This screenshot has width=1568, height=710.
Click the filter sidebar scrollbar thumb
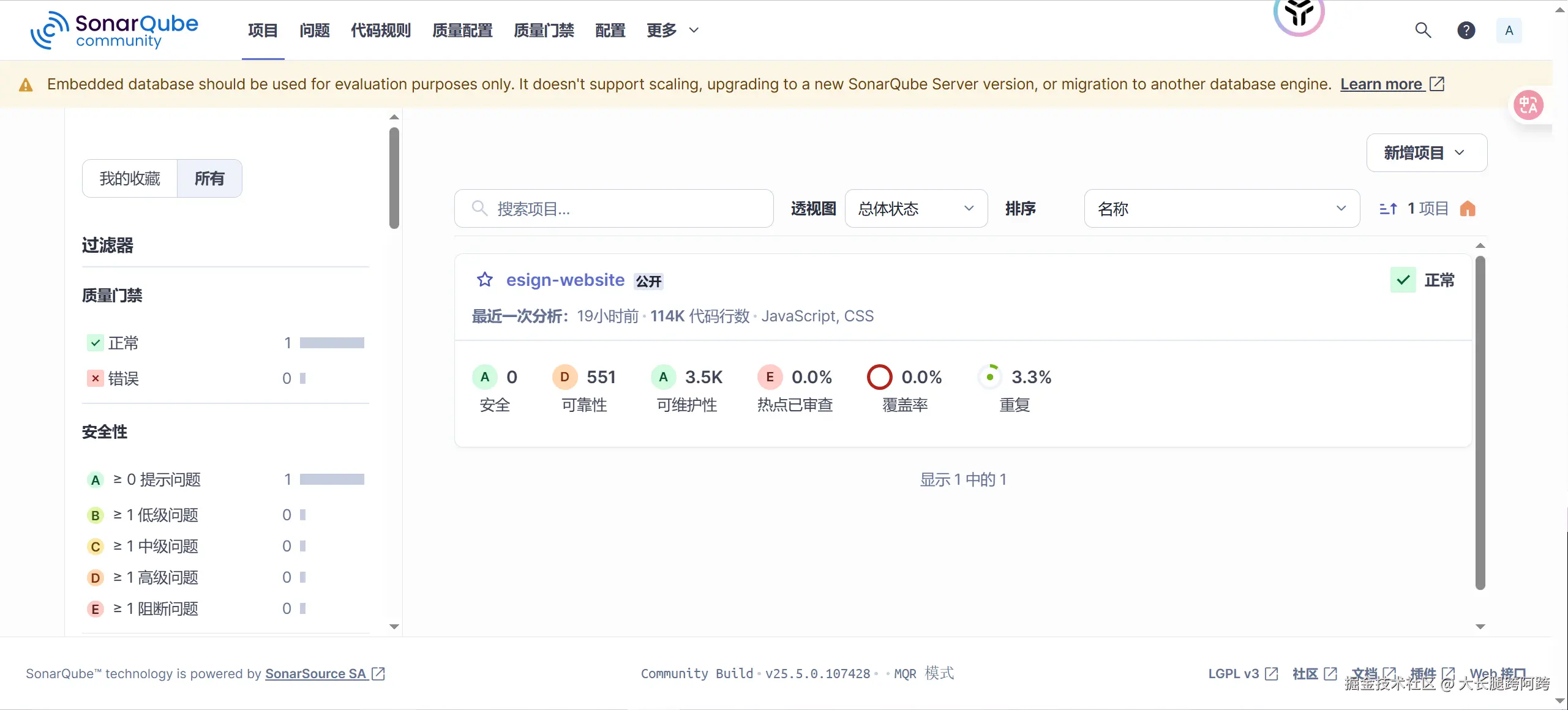[394, 177]
